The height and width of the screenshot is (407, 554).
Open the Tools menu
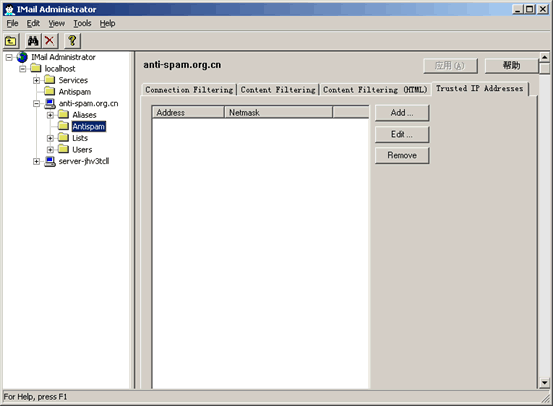click(82, 23)
